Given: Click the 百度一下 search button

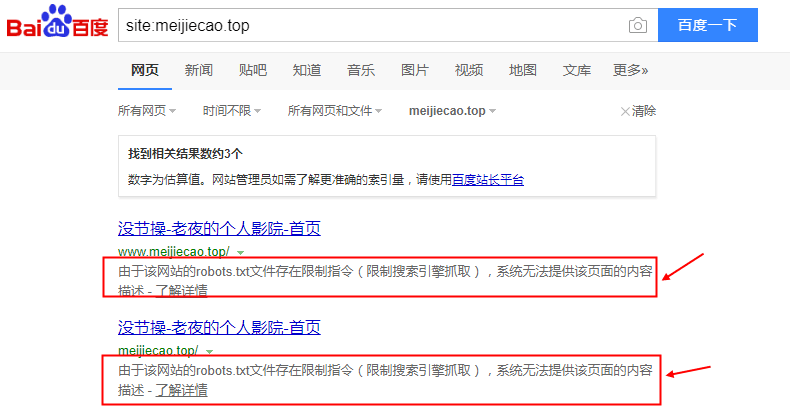Looking at the screenshot, I should (x=707, y=25).
